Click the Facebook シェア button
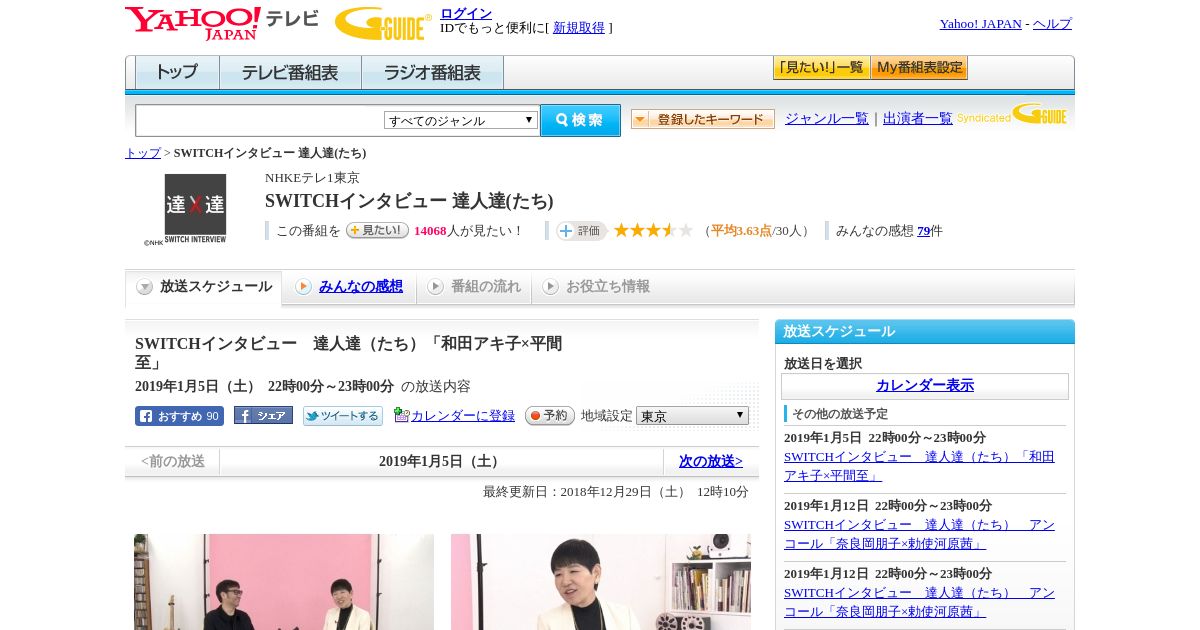Viewport: 1200px width, 630px height. coord(263,415)
